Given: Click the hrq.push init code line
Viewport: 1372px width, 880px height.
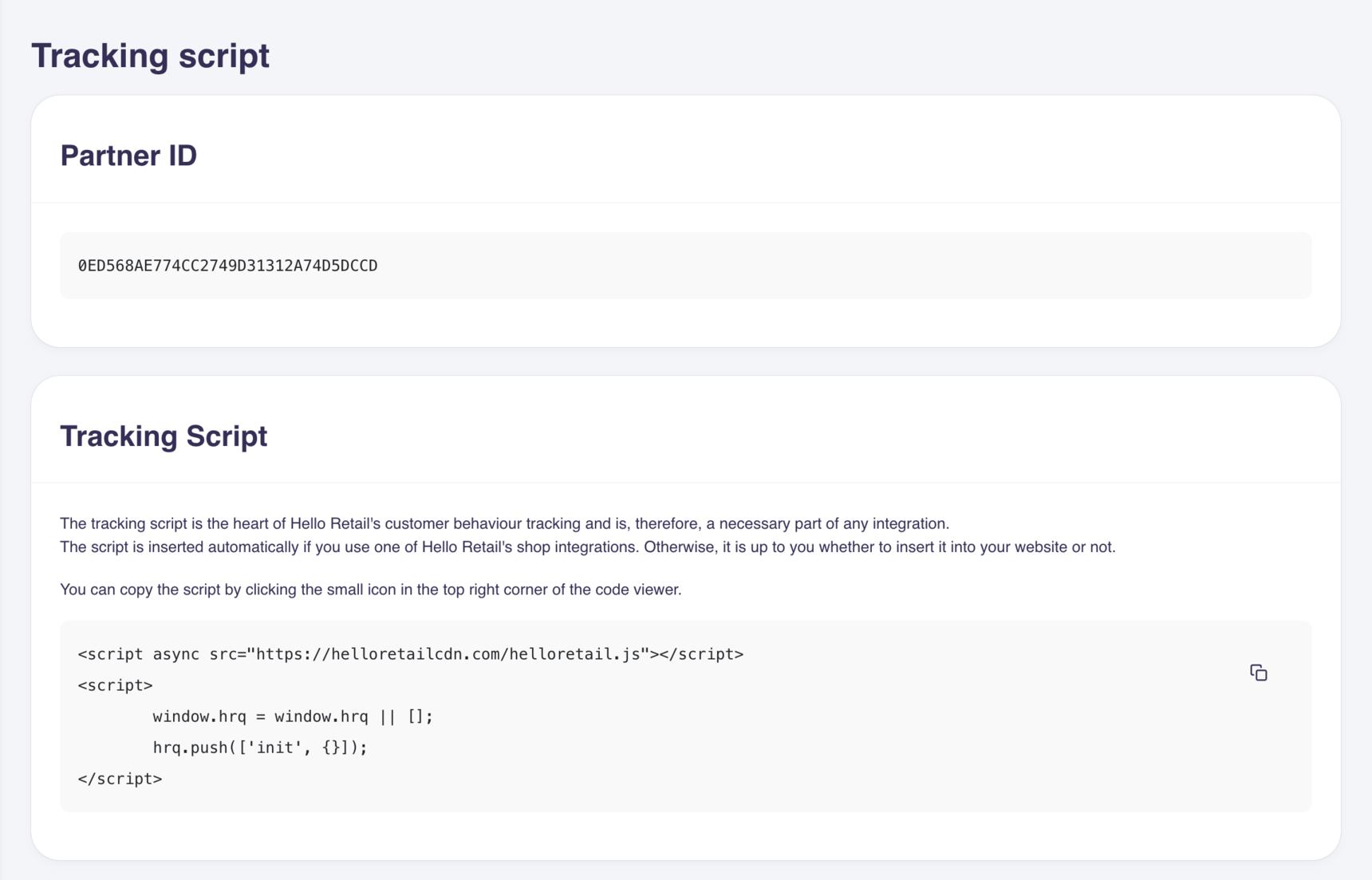Looking at the screenshot, I should [x=259, y=748].
